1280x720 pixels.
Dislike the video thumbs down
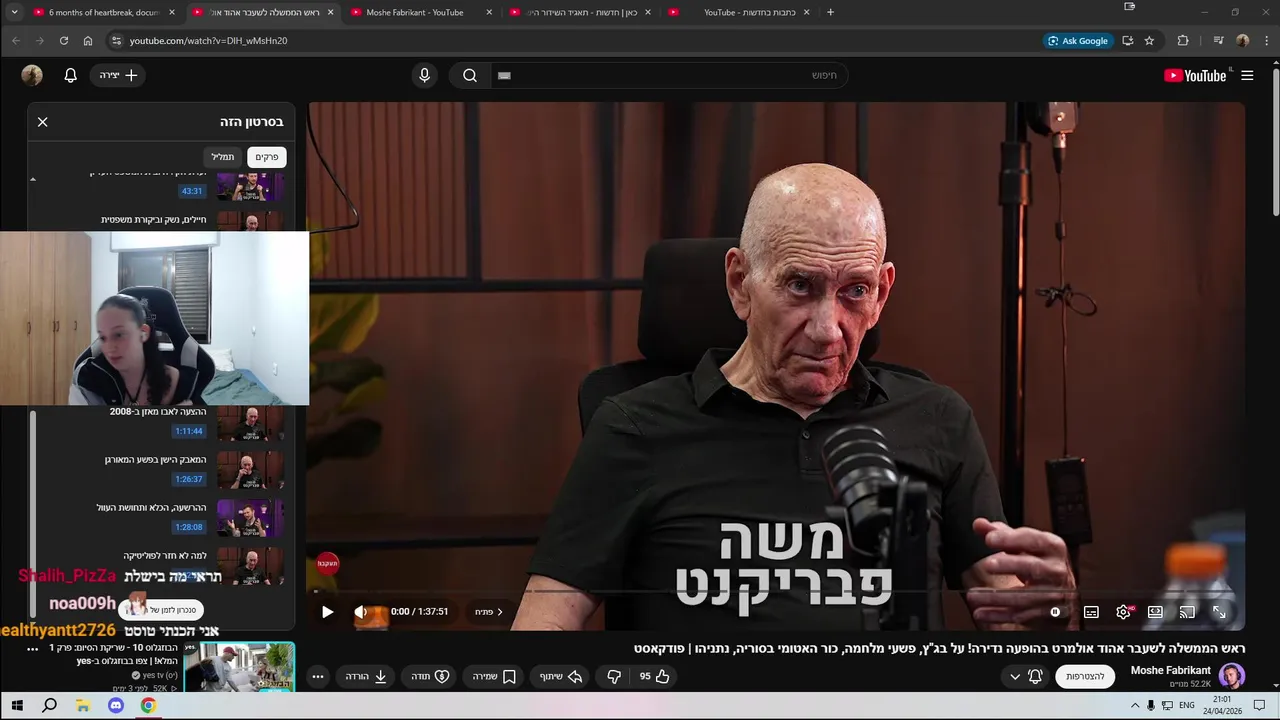614,676
